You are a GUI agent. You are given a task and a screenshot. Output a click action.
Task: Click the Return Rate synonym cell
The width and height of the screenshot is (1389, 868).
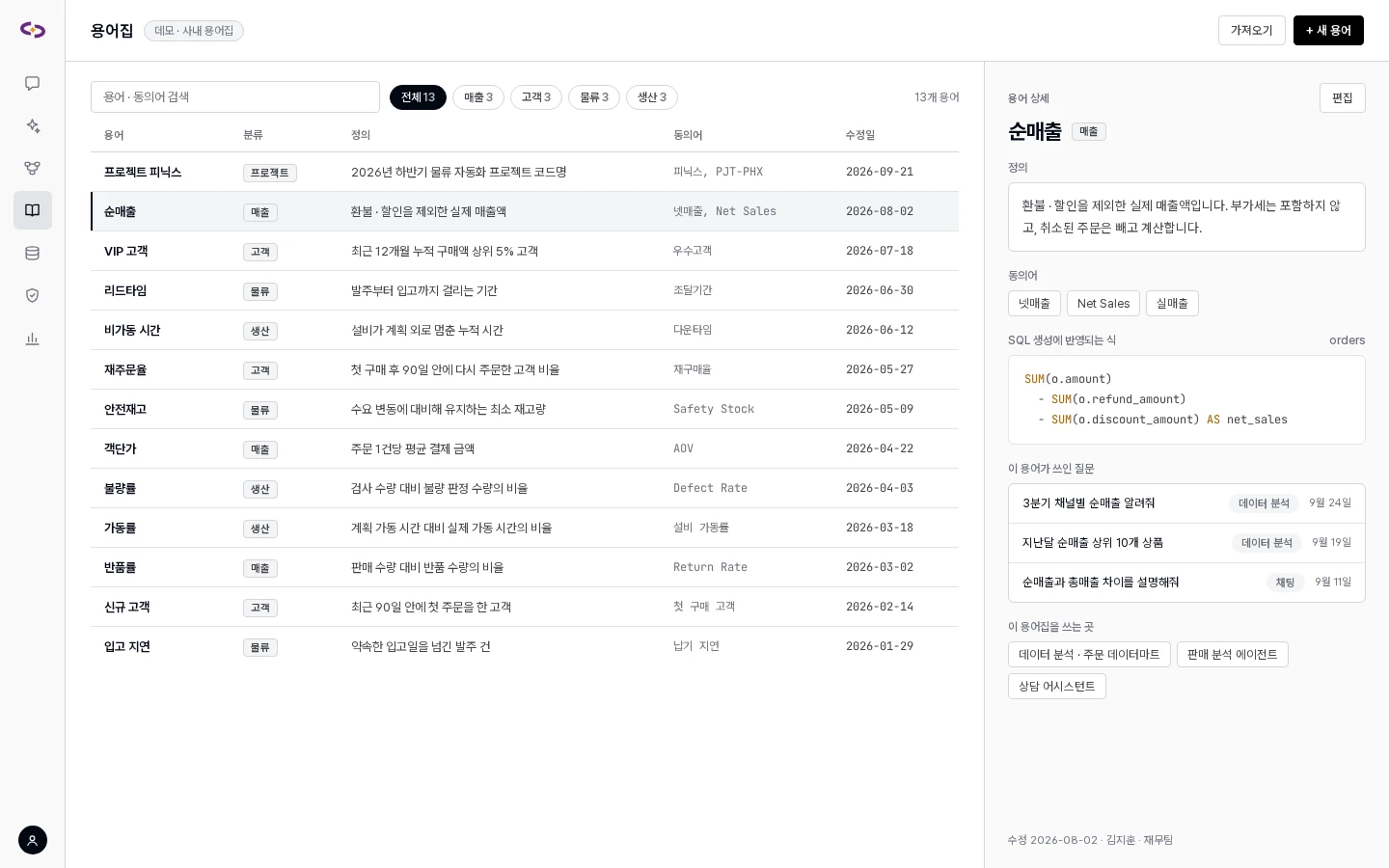[x=710, y=567]
